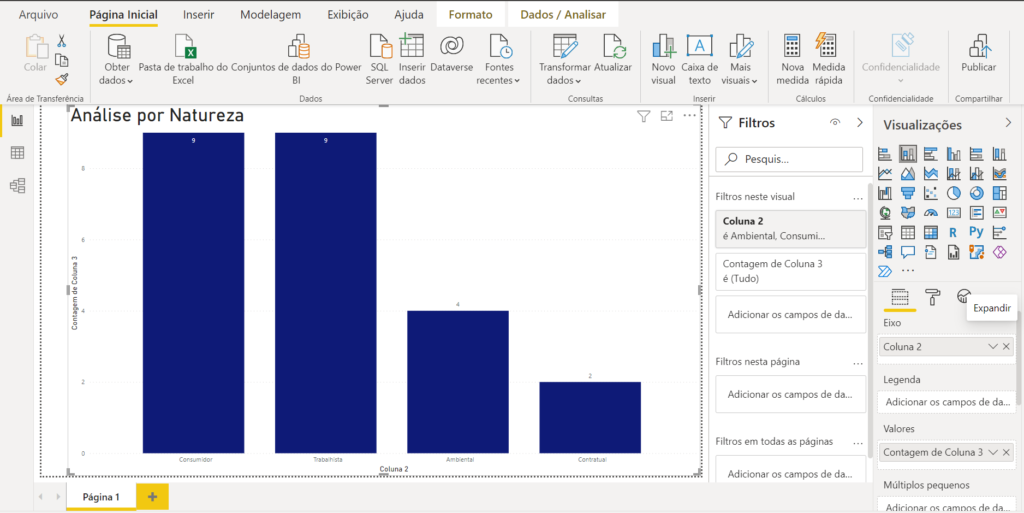The width and height of the screenshot is (1024, 513).
Task: Select the clustered column chart visual
Action: point(953,154)
